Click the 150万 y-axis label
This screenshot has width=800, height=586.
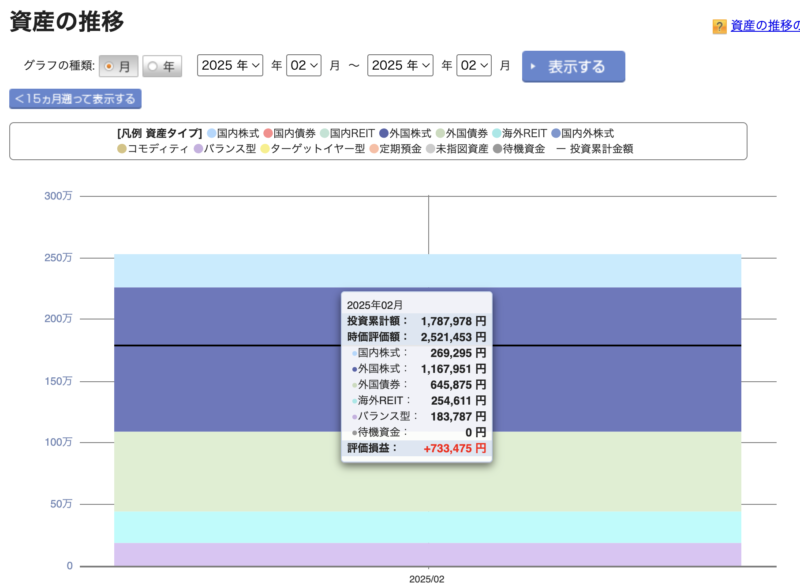point(58,381)
